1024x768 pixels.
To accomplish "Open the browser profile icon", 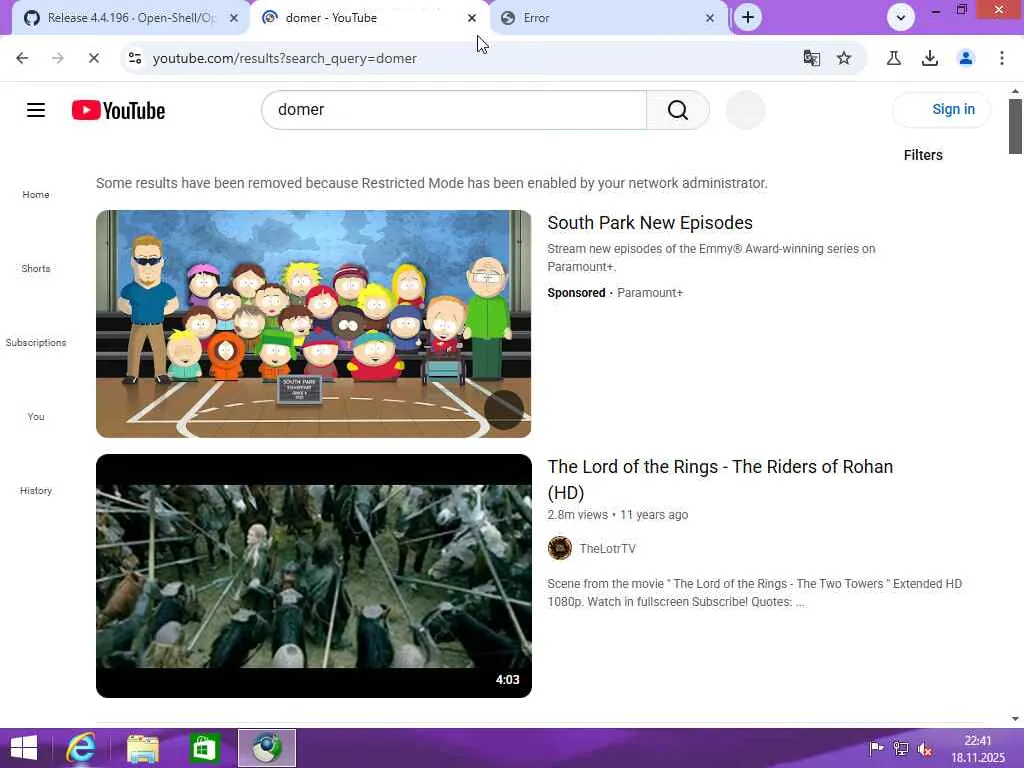I will 966,58.
